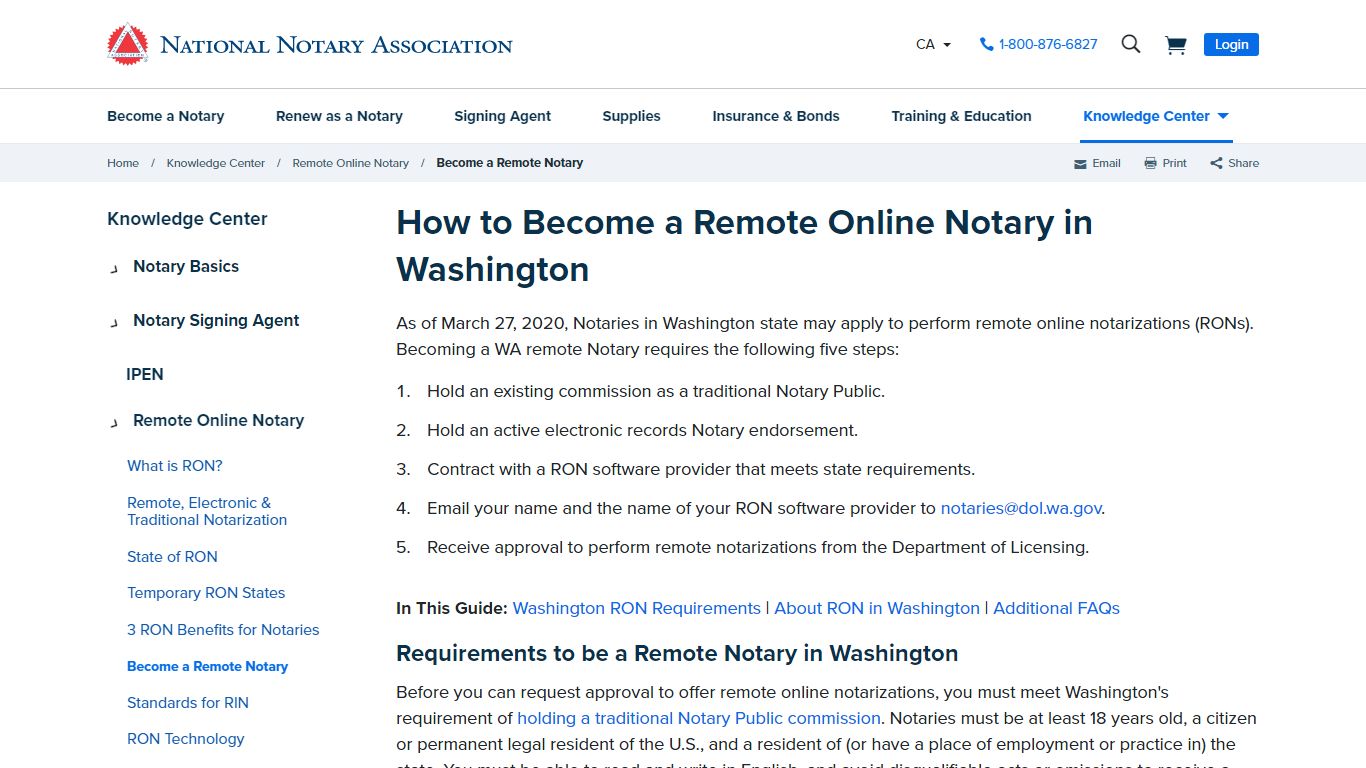Click the Share text label
1366x768 pixels.
pos(1244,163)
